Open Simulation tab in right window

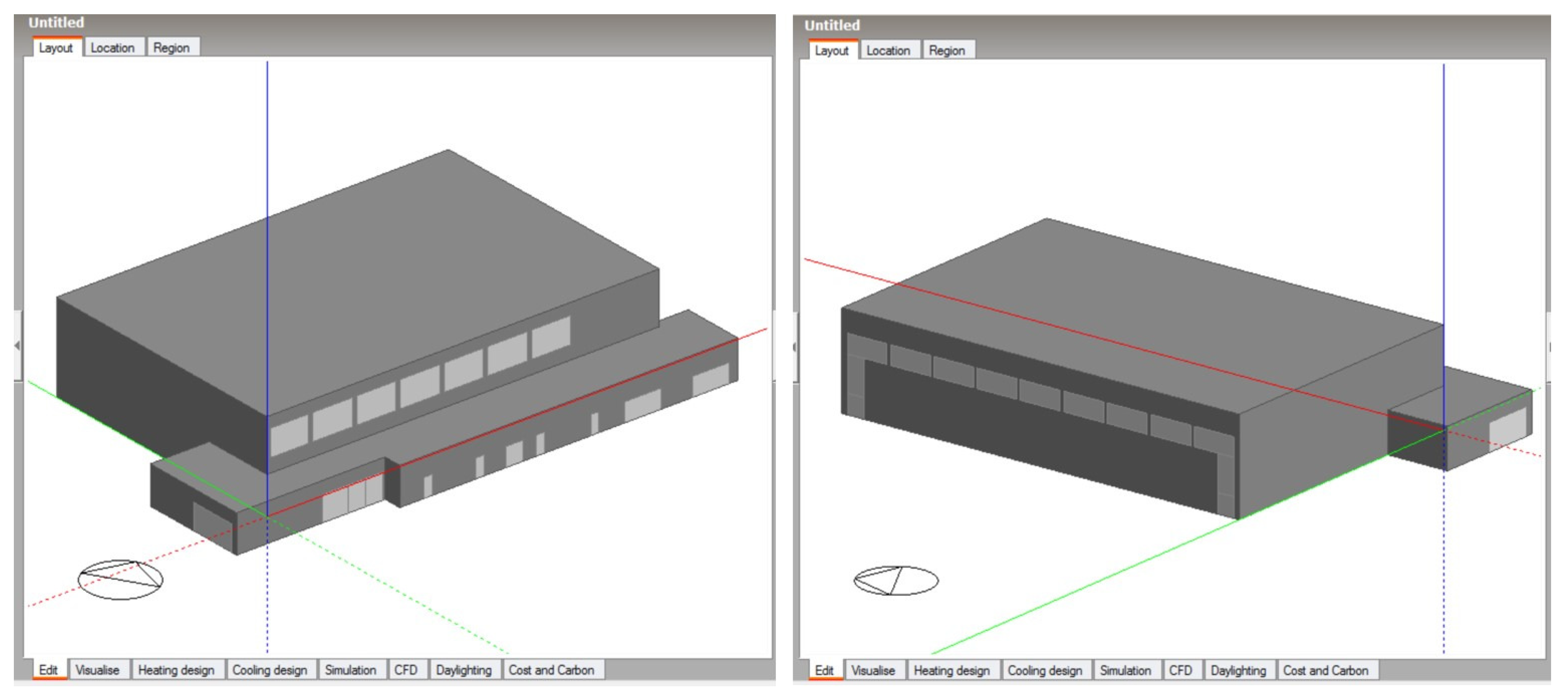[1125, 670]
